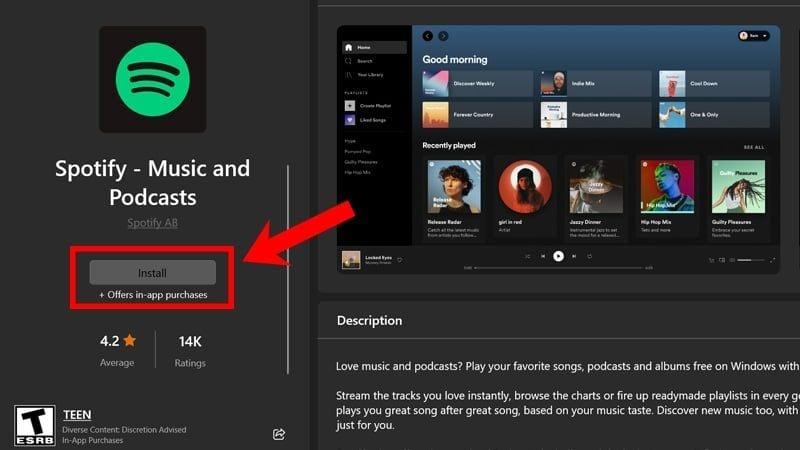Click 'In-App Purchases' under TEEN rating
Viewport: 800px width, 450px height.
tap(92, 440)
